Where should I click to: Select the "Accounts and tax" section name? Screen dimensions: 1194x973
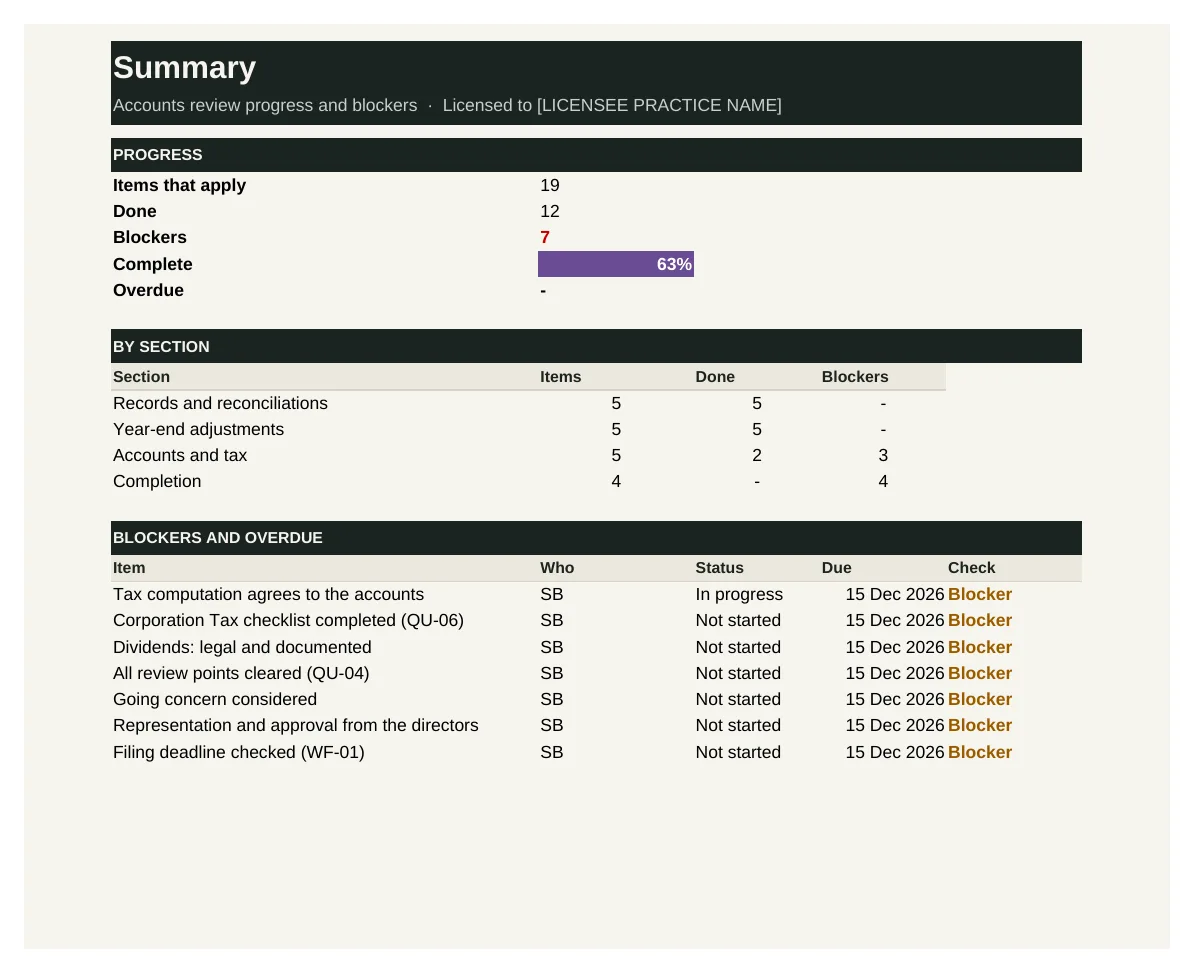pos(180,455)
